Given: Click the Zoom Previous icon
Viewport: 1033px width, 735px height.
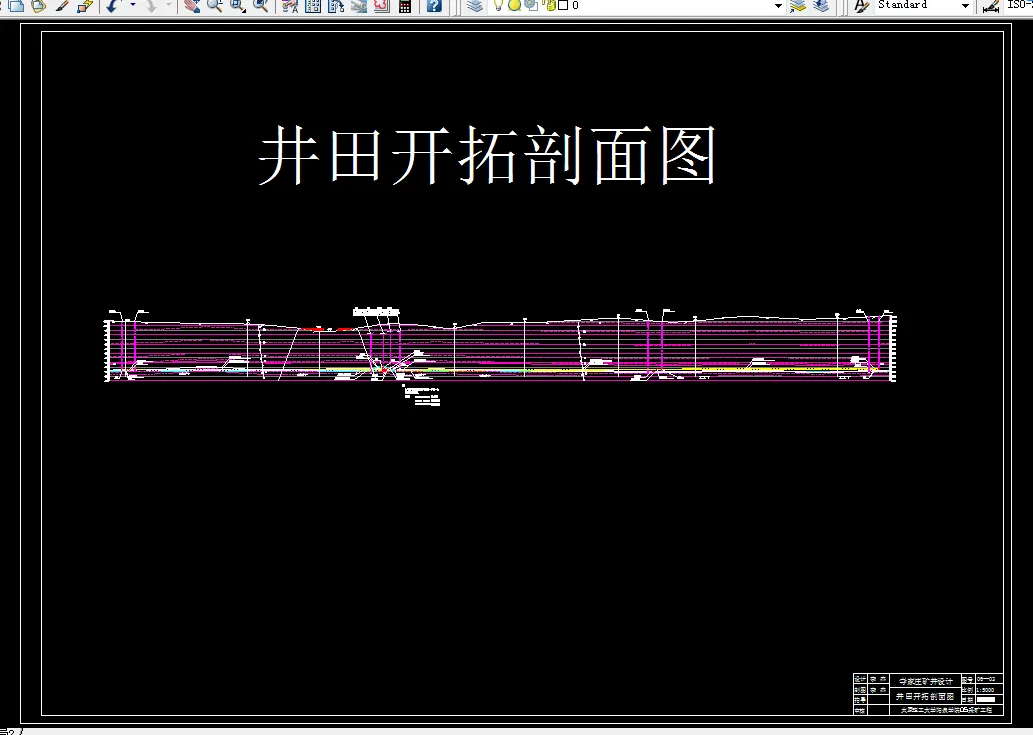Looking at the screenshot, I should (x=260, y=6).
